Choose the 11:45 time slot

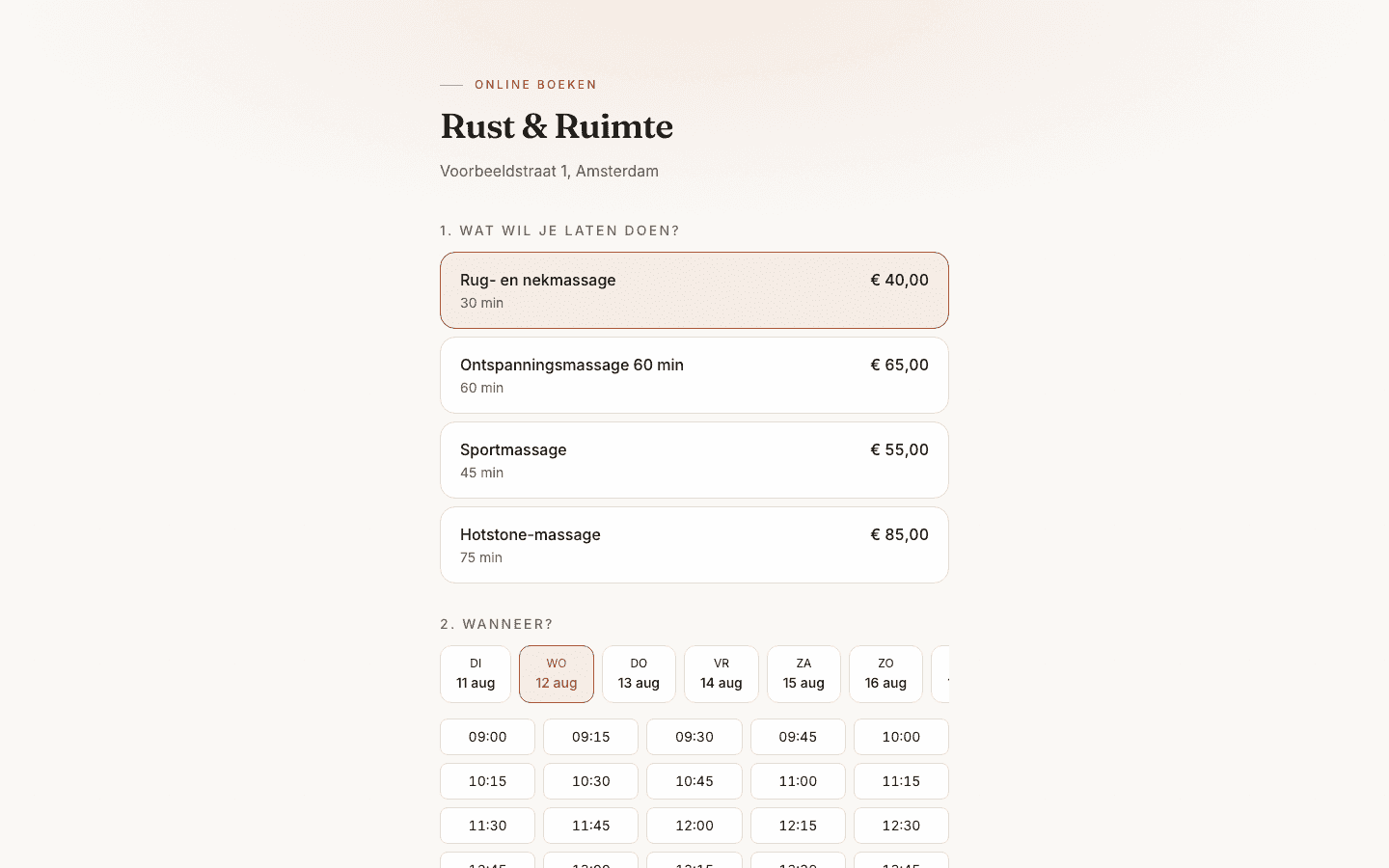click(590, 826)
